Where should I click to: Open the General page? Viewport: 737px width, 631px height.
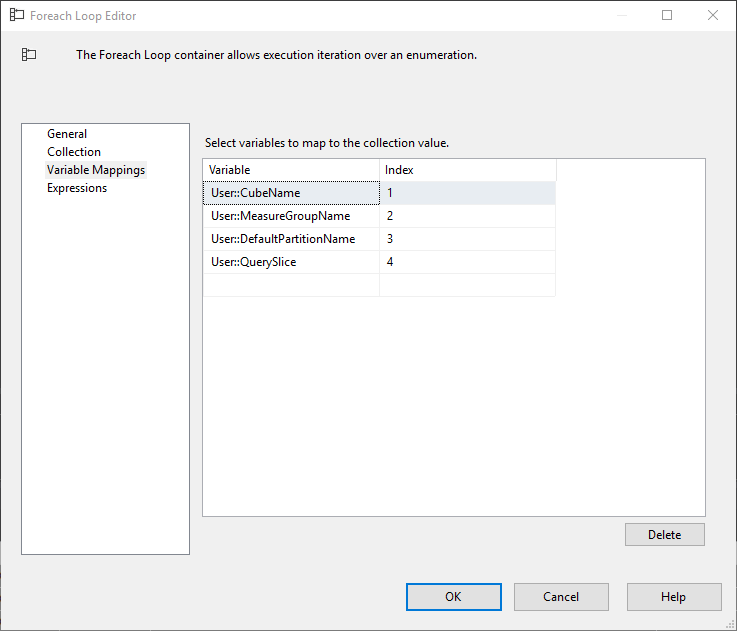(67, 134)
